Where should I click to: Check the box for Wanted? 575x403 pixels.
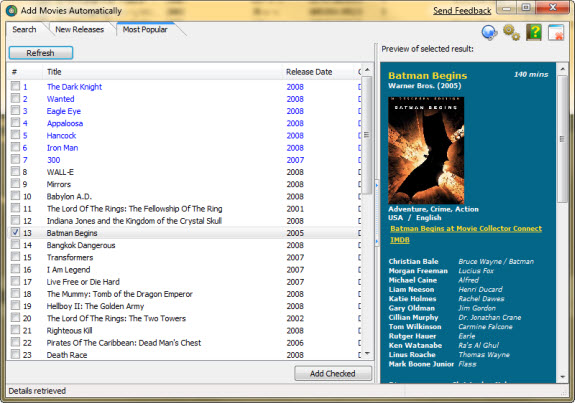(x=15, y=98)
